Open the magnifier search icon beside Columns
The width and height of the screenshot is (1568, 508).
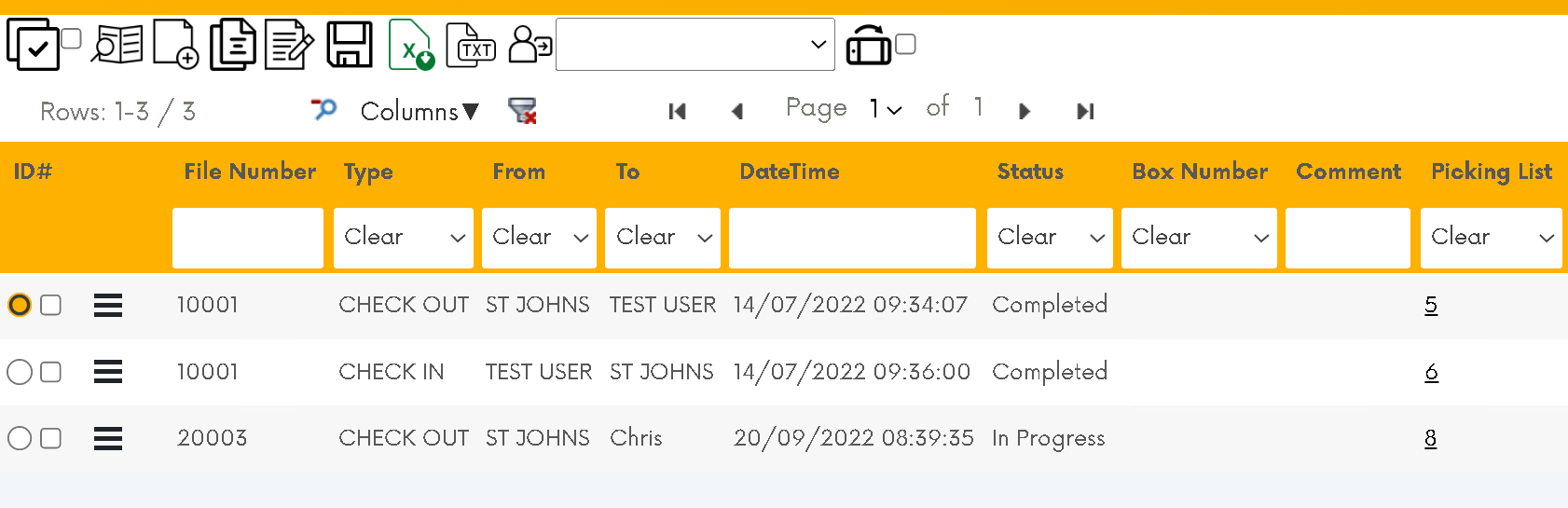point(323,109)
